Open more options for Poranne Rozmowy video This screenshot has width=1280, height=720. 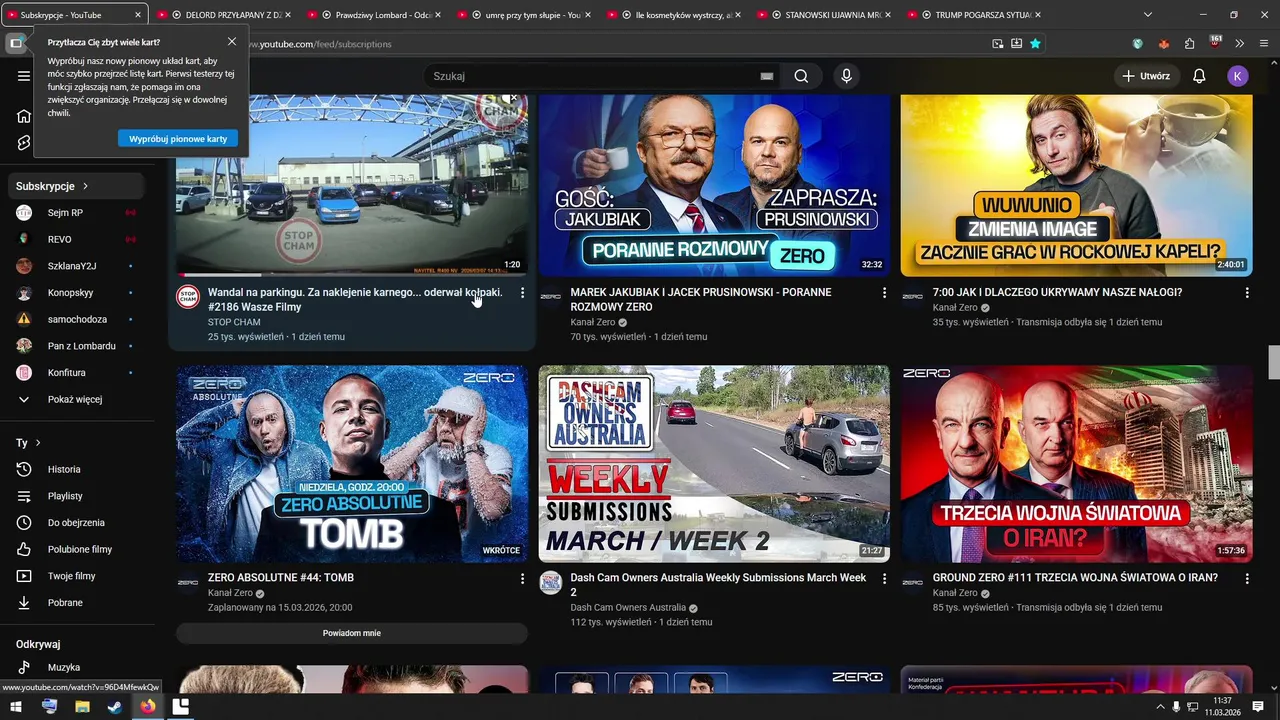884,293
